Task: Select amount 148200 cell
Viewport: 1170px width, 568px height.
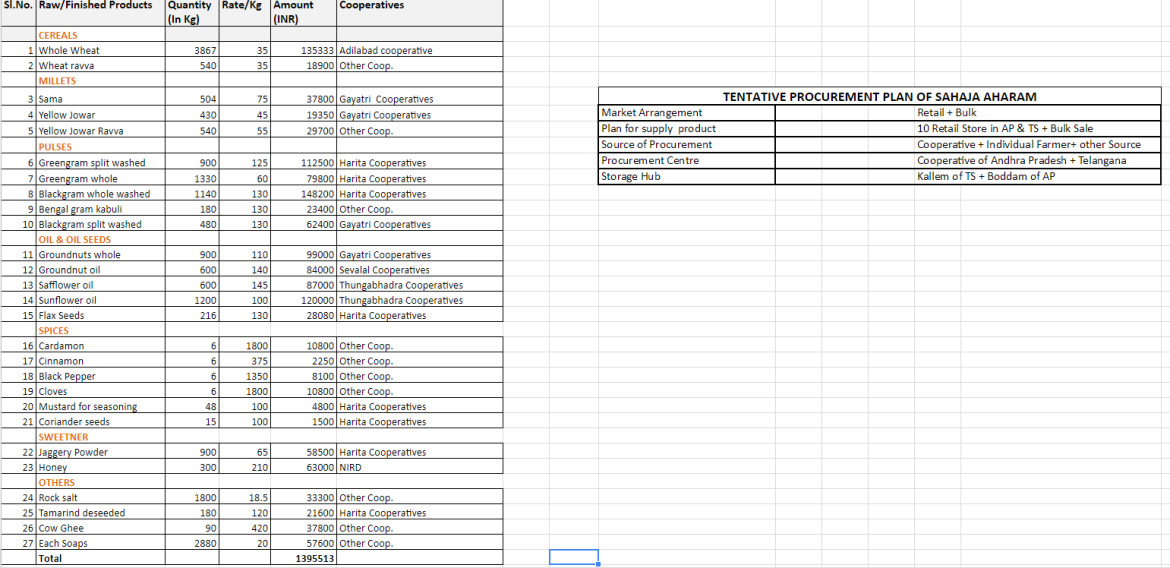Action: 304,194
